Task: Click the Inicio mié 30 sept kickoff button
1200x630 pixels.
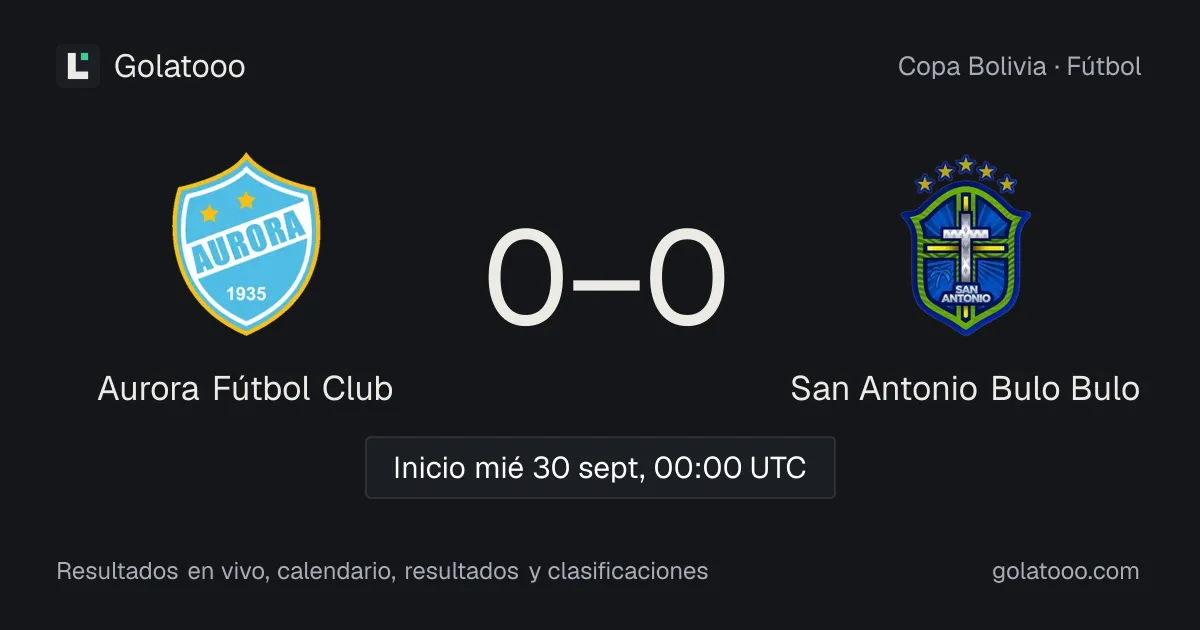Action: (600, 467)
